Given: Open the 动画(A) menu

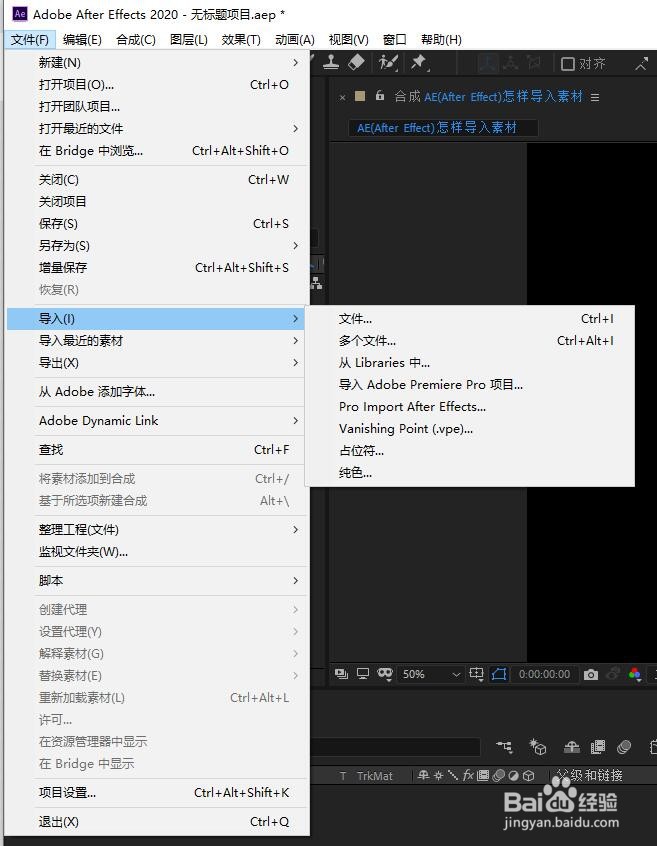Looking at the screenshot, I should coord(295,39).
